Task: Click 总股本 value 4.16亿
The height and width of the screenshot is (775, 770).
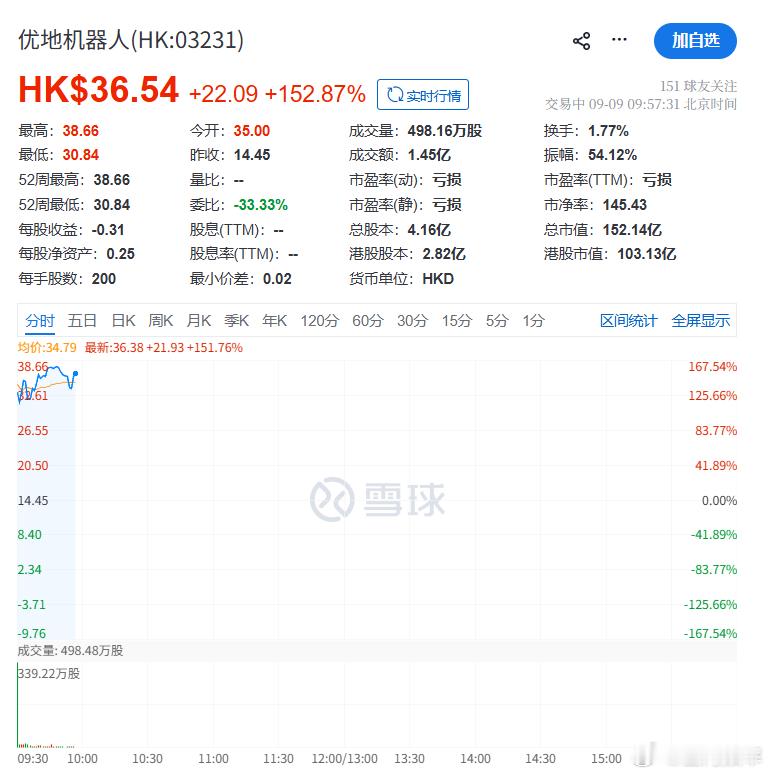Action: (x=429, y=230)
